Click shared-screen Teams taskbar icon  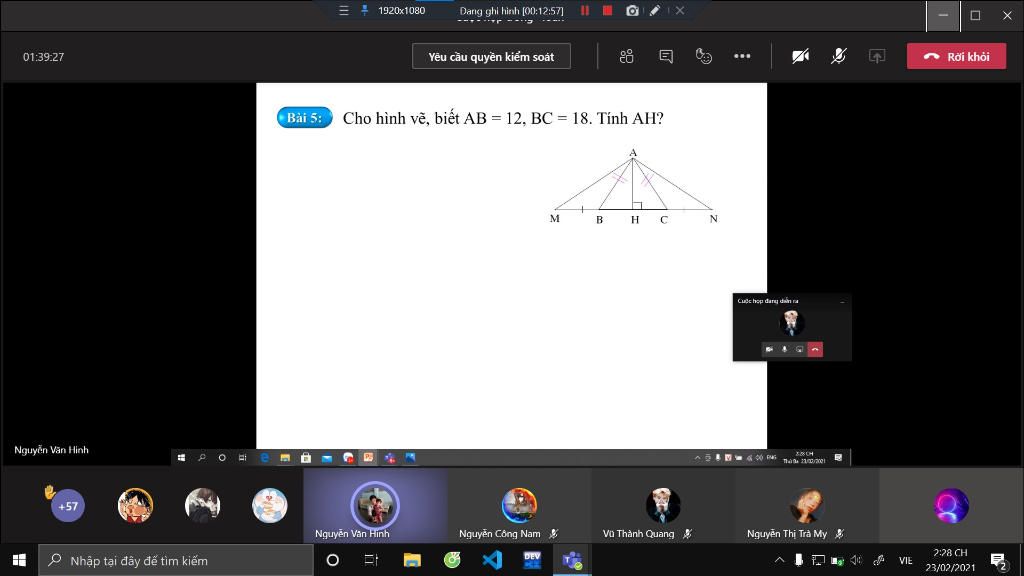389,458
